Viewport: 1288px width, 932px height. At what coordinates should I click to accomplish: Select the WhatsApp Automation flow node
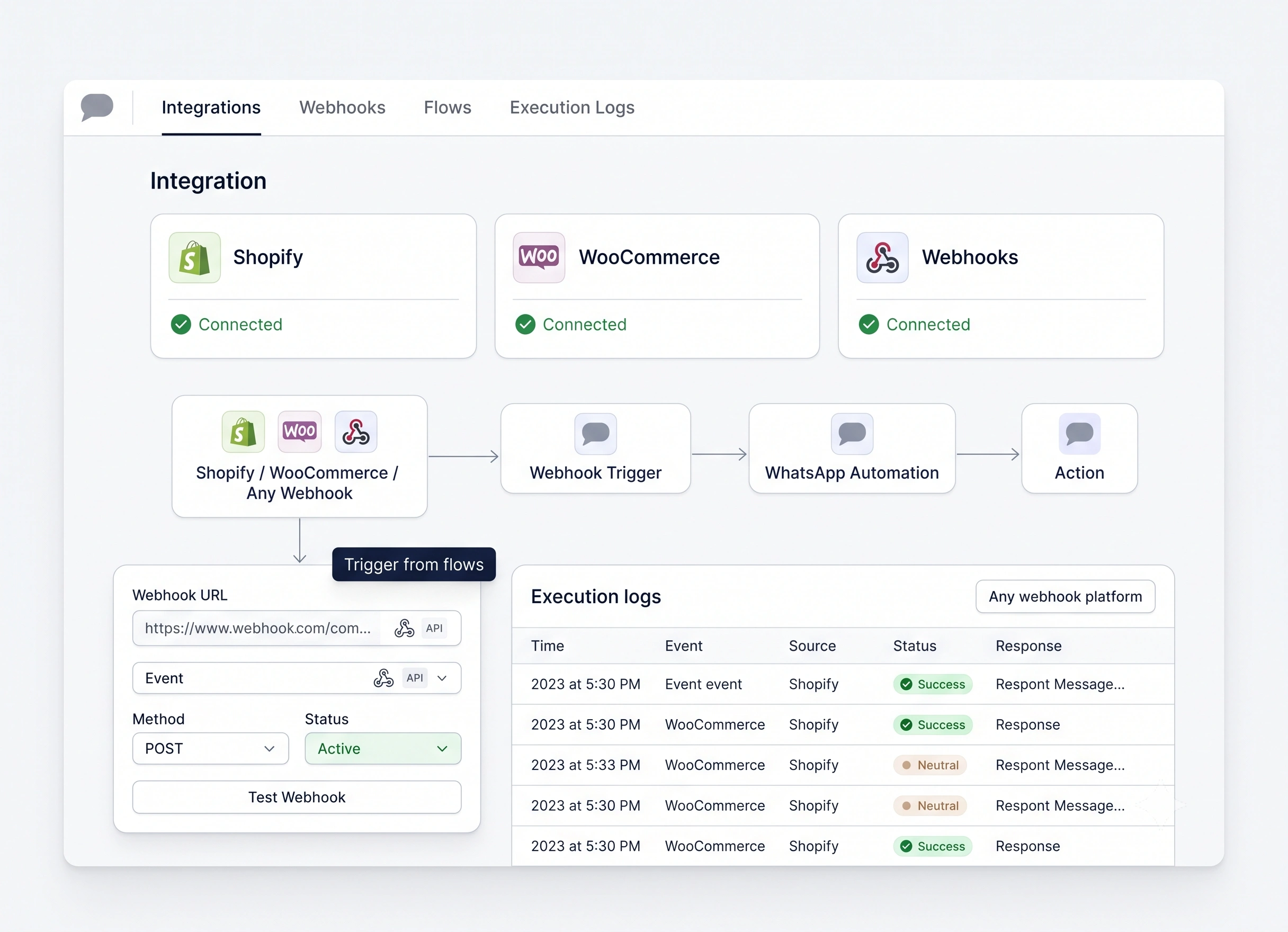pos(853,449)
